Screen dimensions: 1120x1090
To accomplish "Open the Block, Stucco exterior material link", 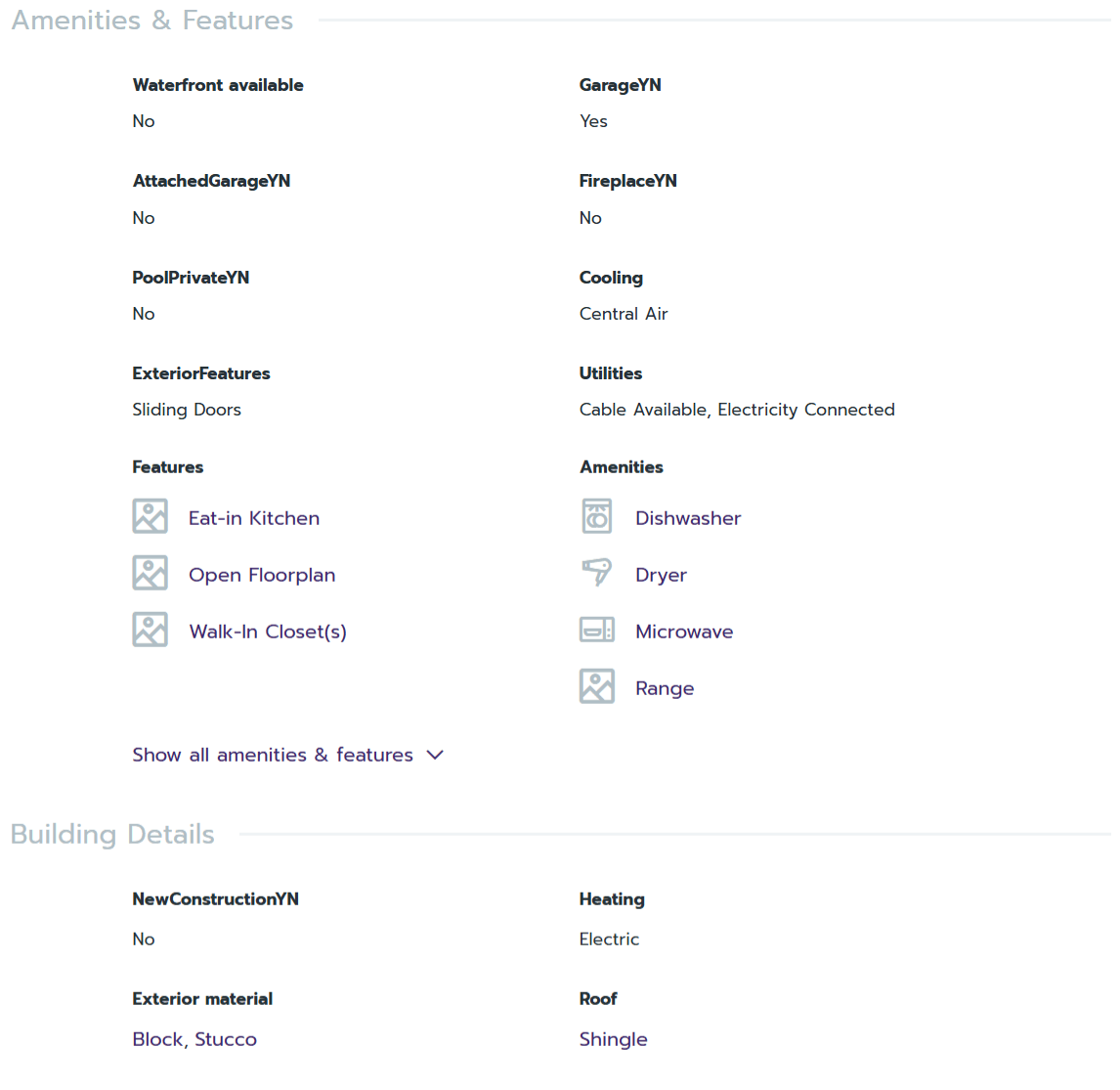I will point(194,1039).
